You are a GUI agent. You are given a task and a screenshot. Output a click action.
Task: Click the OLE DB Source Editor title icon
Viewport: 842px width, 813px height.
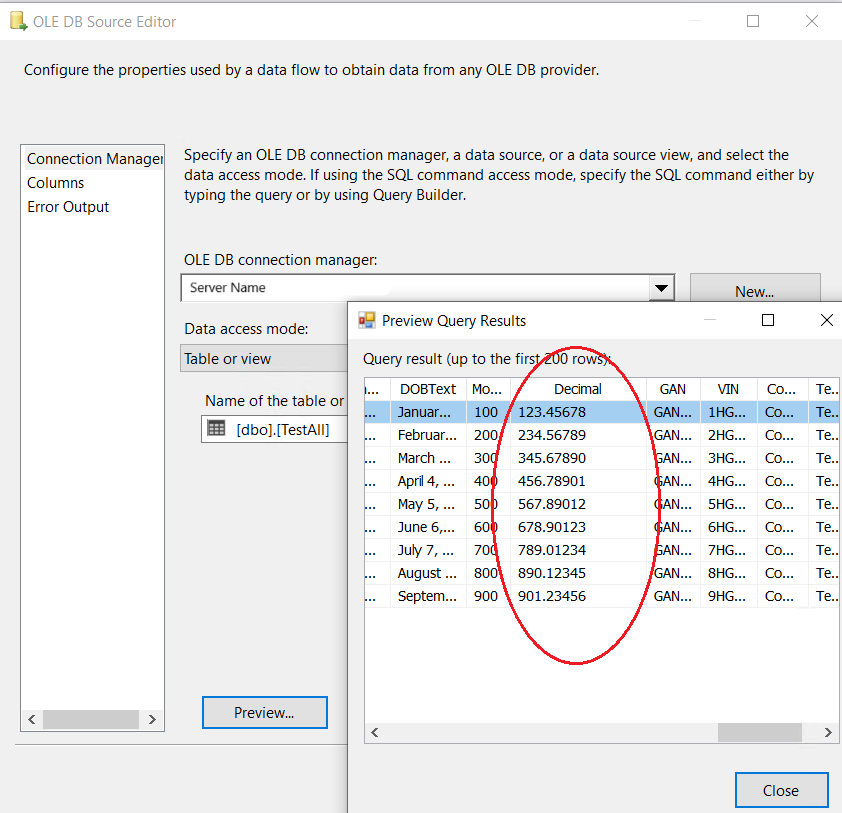point(17,21)
